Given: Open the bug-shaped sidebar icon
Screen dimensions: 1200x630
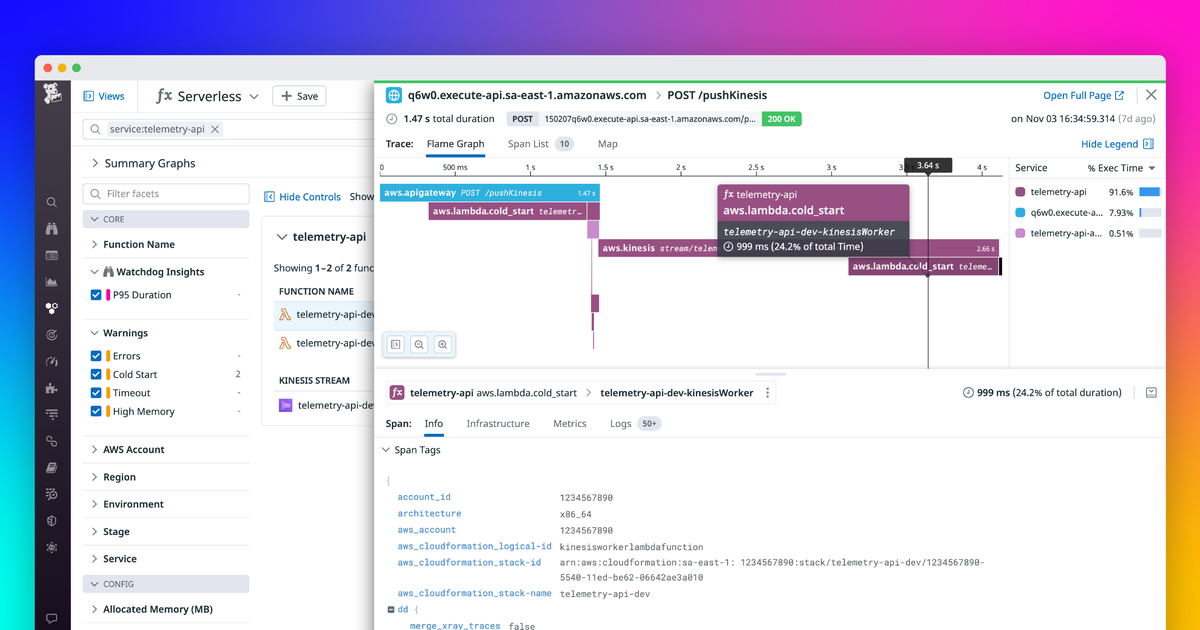Looking at the screenshot, I should pos(52,548).
